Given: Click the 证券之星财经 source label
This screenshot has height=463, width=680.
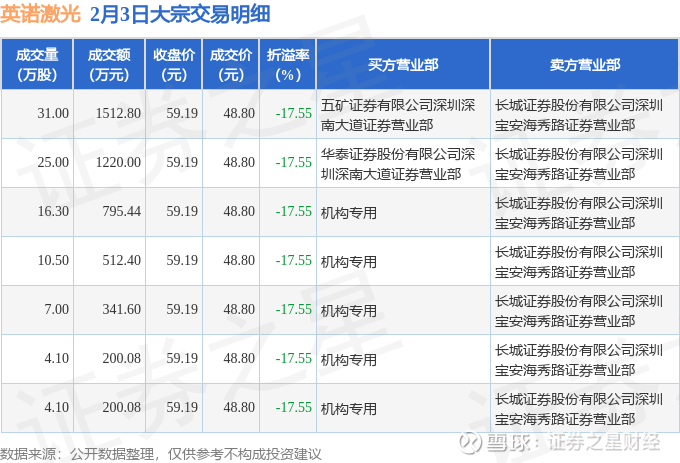Looking at the screenshot, I should [604, 443].
